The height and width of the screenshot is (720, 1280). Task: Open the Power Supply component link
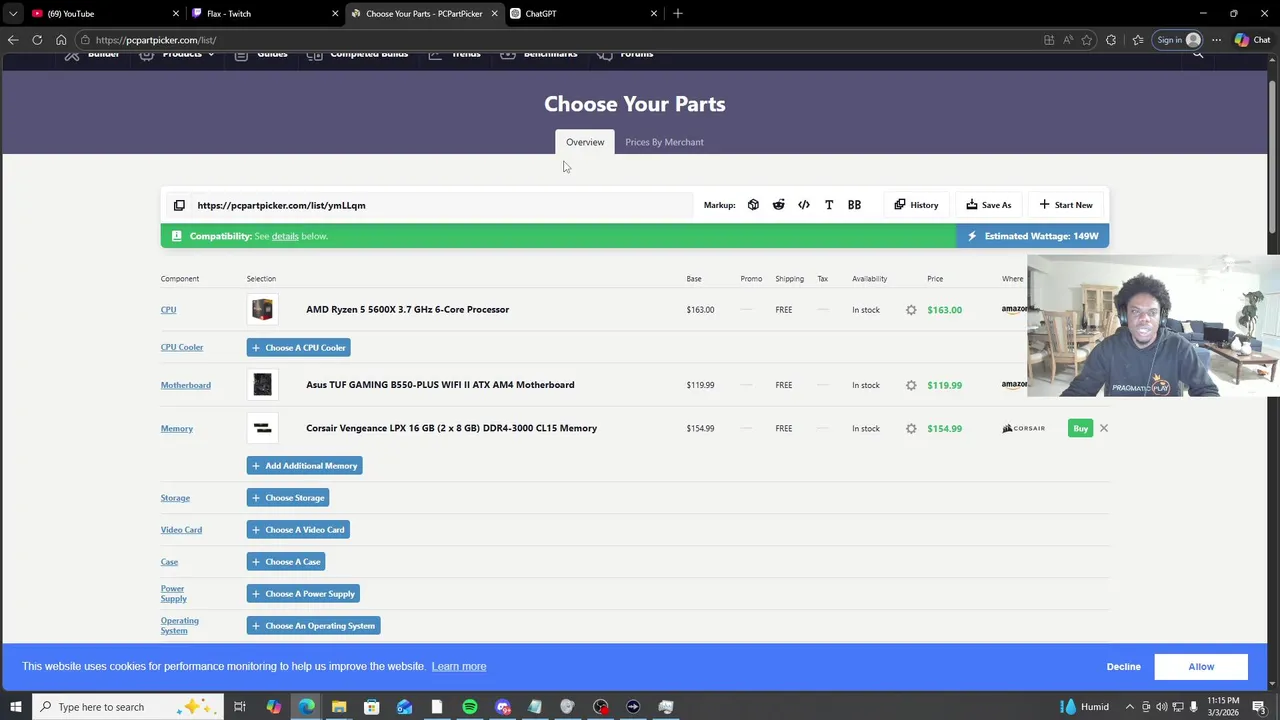coord(174,594)
